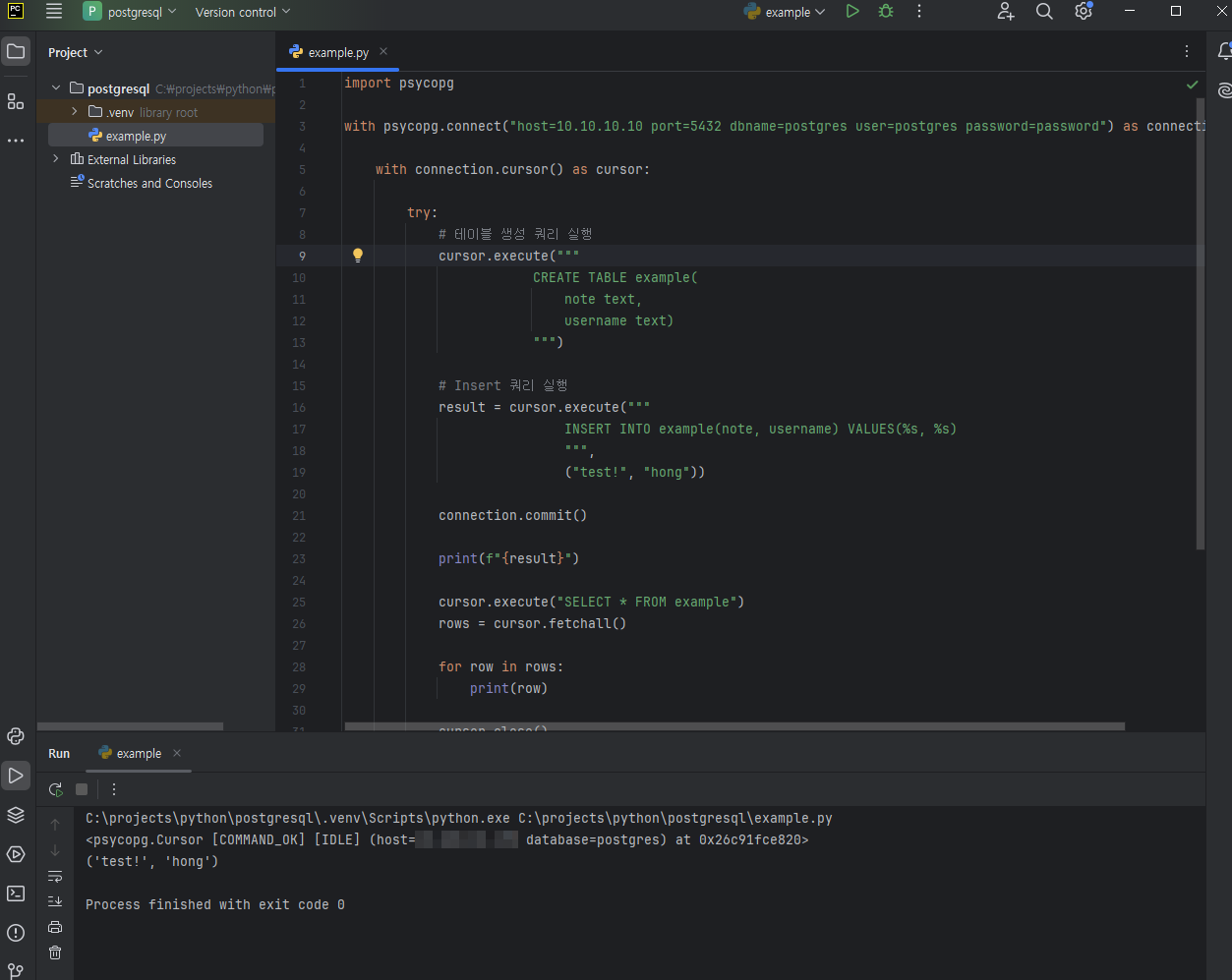
Task: Open Run panel more options
Action: click(x=114, y=789)
